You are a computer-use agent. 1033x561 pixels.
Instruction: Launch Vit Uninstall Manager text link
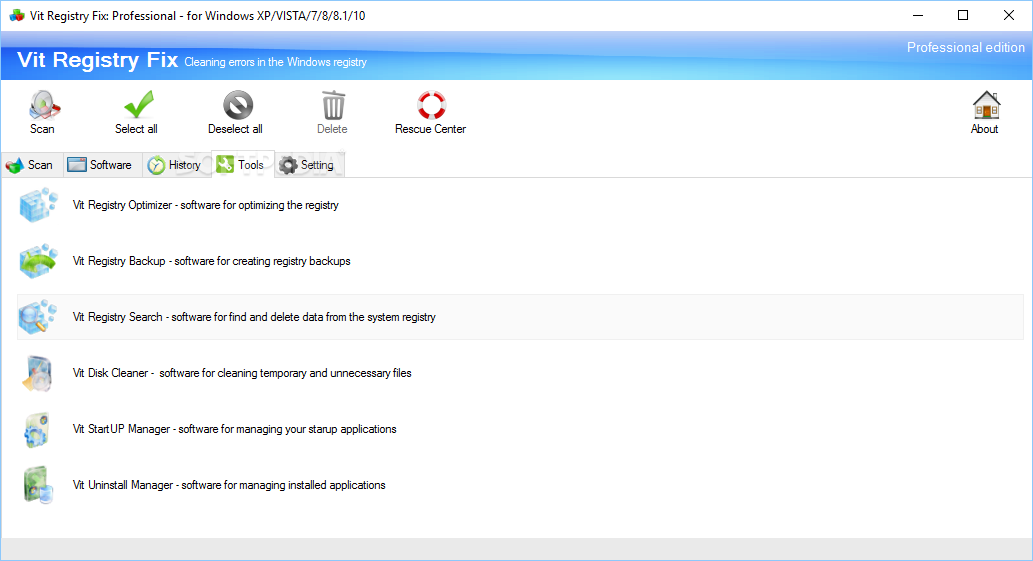(229, 485)
